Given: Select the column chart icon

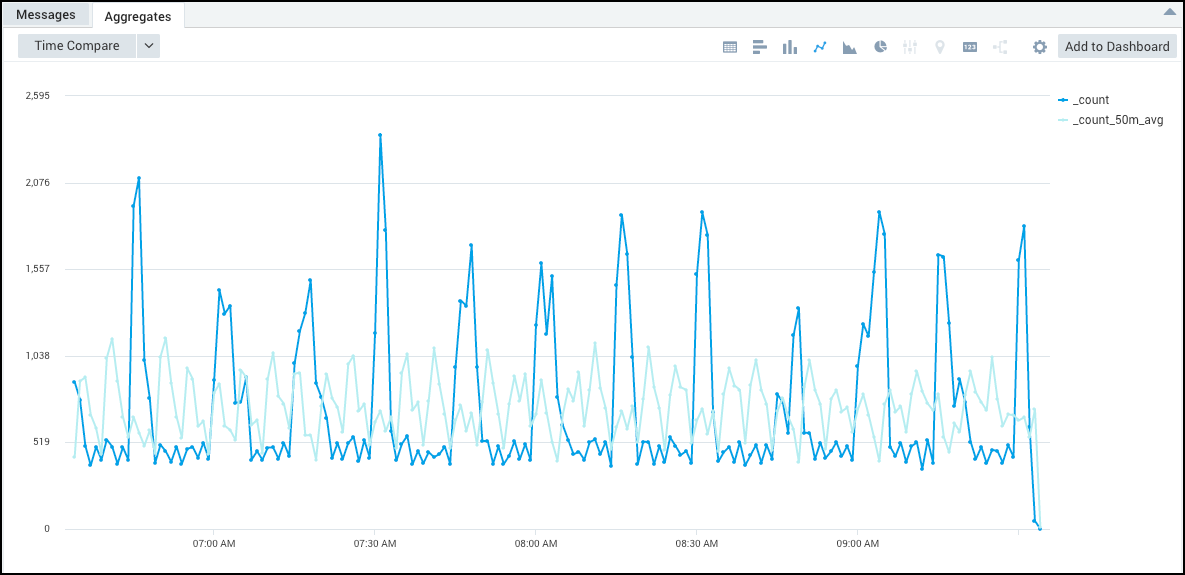Looking at the screenshot, I should pyautogui.click(x=789, y=47).
